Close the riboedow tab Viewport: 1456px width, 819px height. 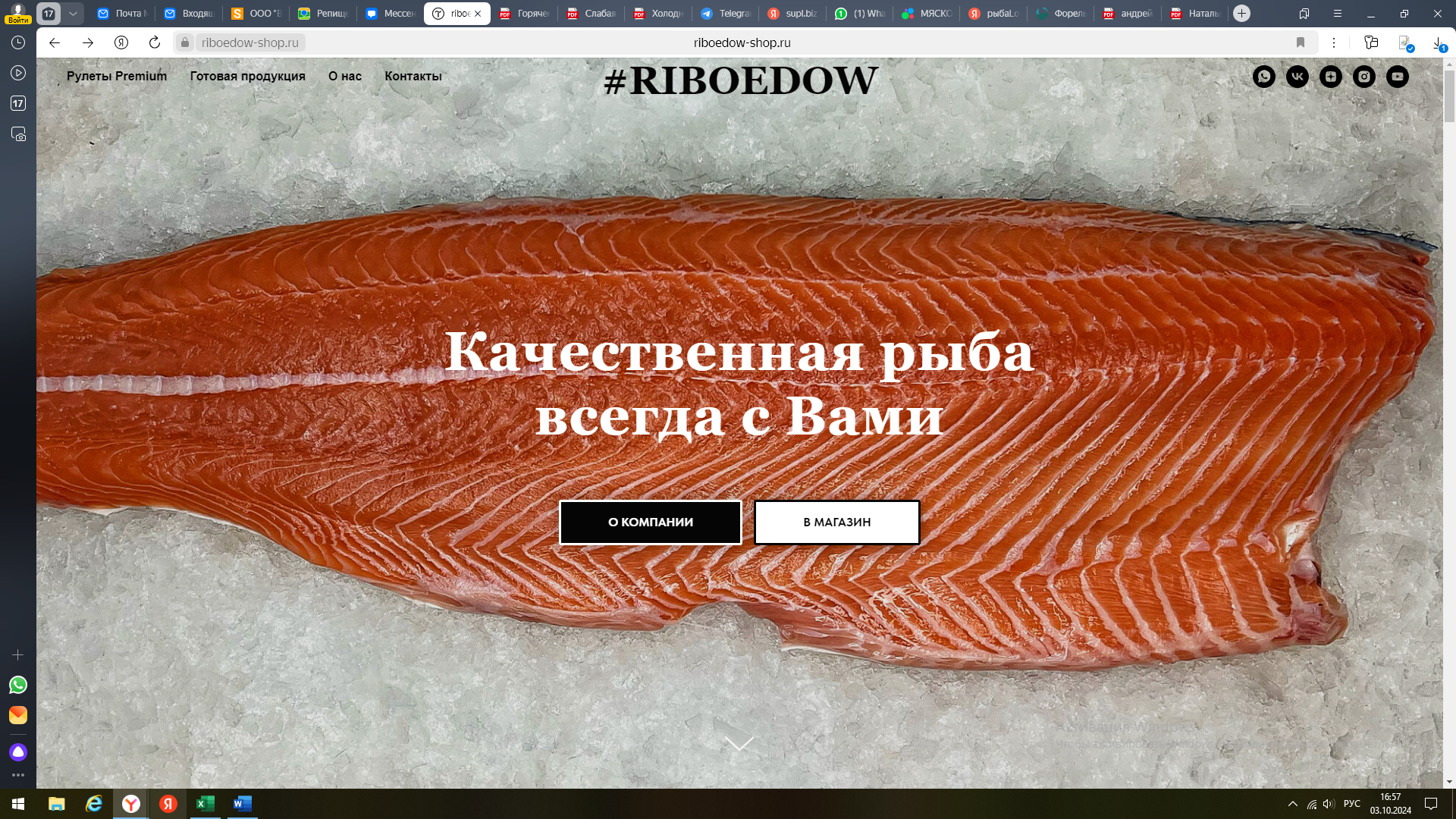(478, 14)
